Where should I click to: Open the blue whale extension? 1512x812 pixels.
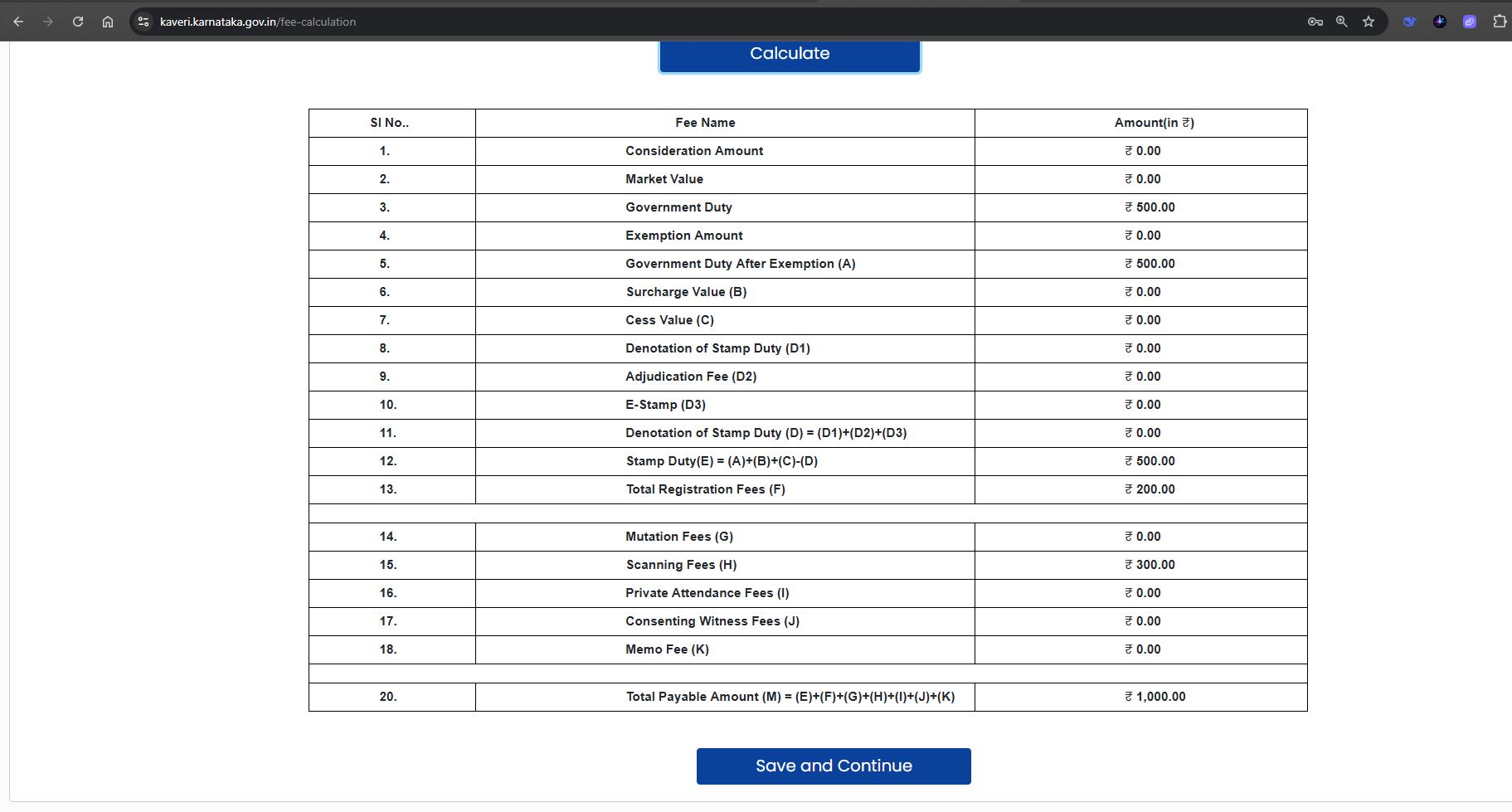click(x=1409, y=22)
